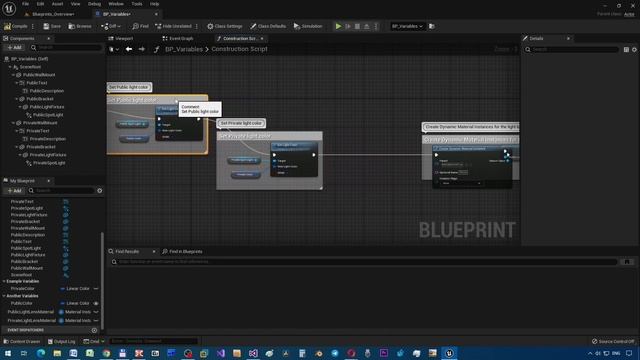Open the Edit menu

(40, 4)
